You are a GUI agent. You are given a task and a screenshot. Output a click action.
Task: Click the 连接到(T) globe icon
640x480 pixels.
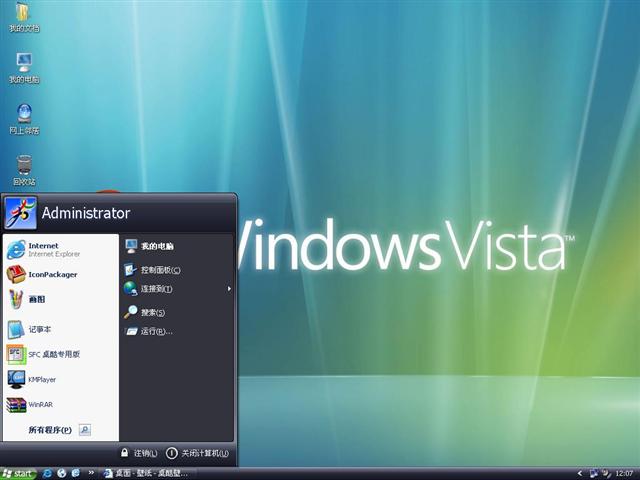click(x=131, y=289)
